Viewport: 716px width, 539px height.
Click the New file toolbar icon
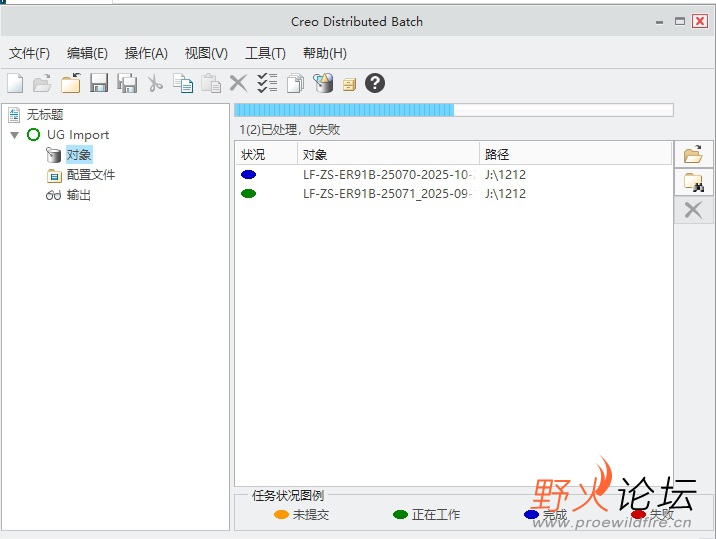tap(15, 84)
